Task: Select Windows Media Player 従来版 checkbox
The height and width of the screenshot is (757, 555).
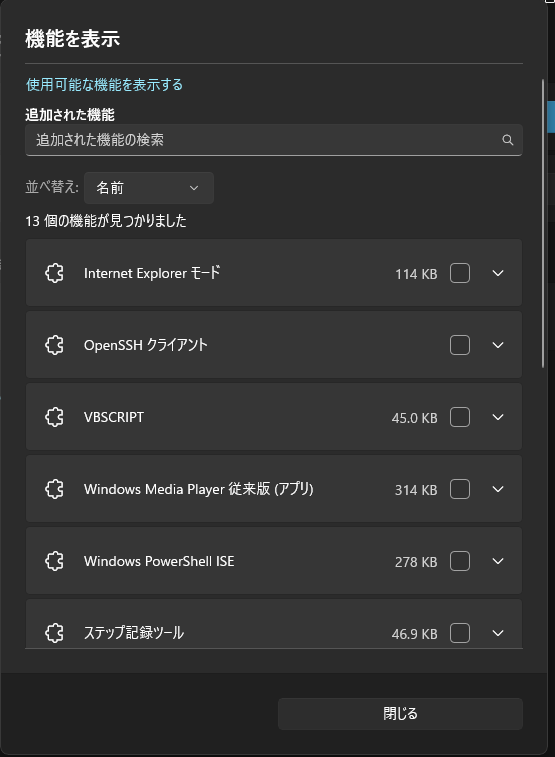Action: click(x=460, y=489)
